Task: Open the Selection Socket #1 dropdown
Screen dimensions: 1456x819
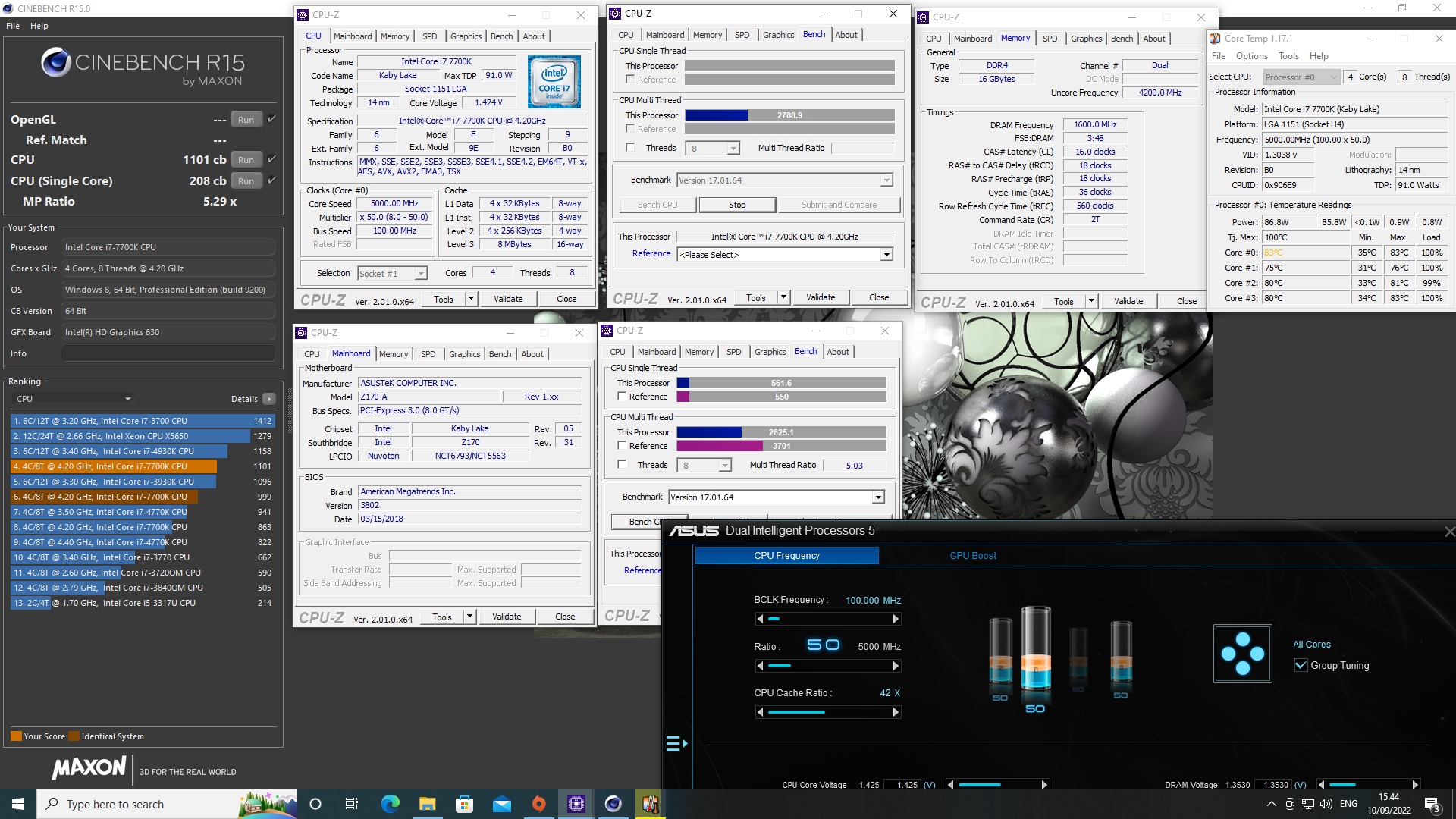Action: 392,274
